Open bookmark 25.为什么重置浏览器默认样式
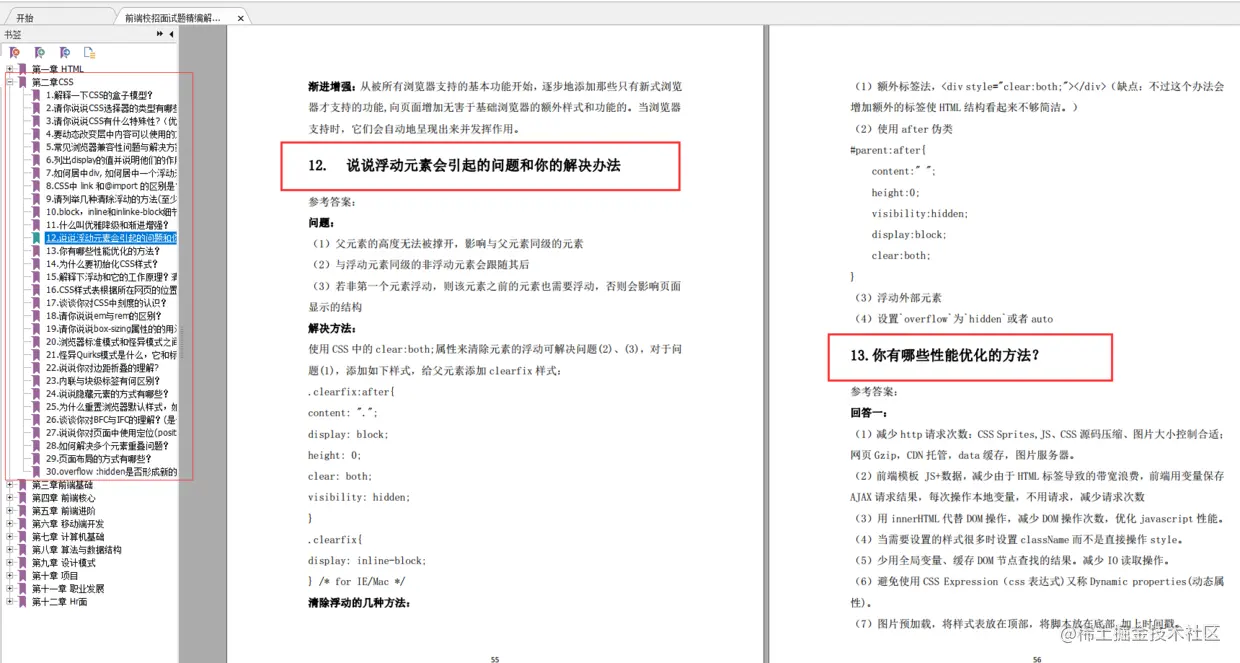 (112, 406)
